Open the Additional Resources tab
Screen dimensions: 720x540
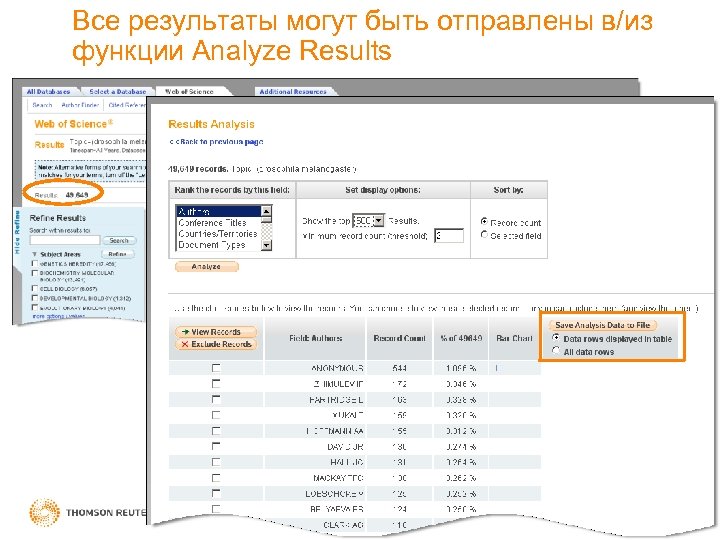tap(293, 91)
